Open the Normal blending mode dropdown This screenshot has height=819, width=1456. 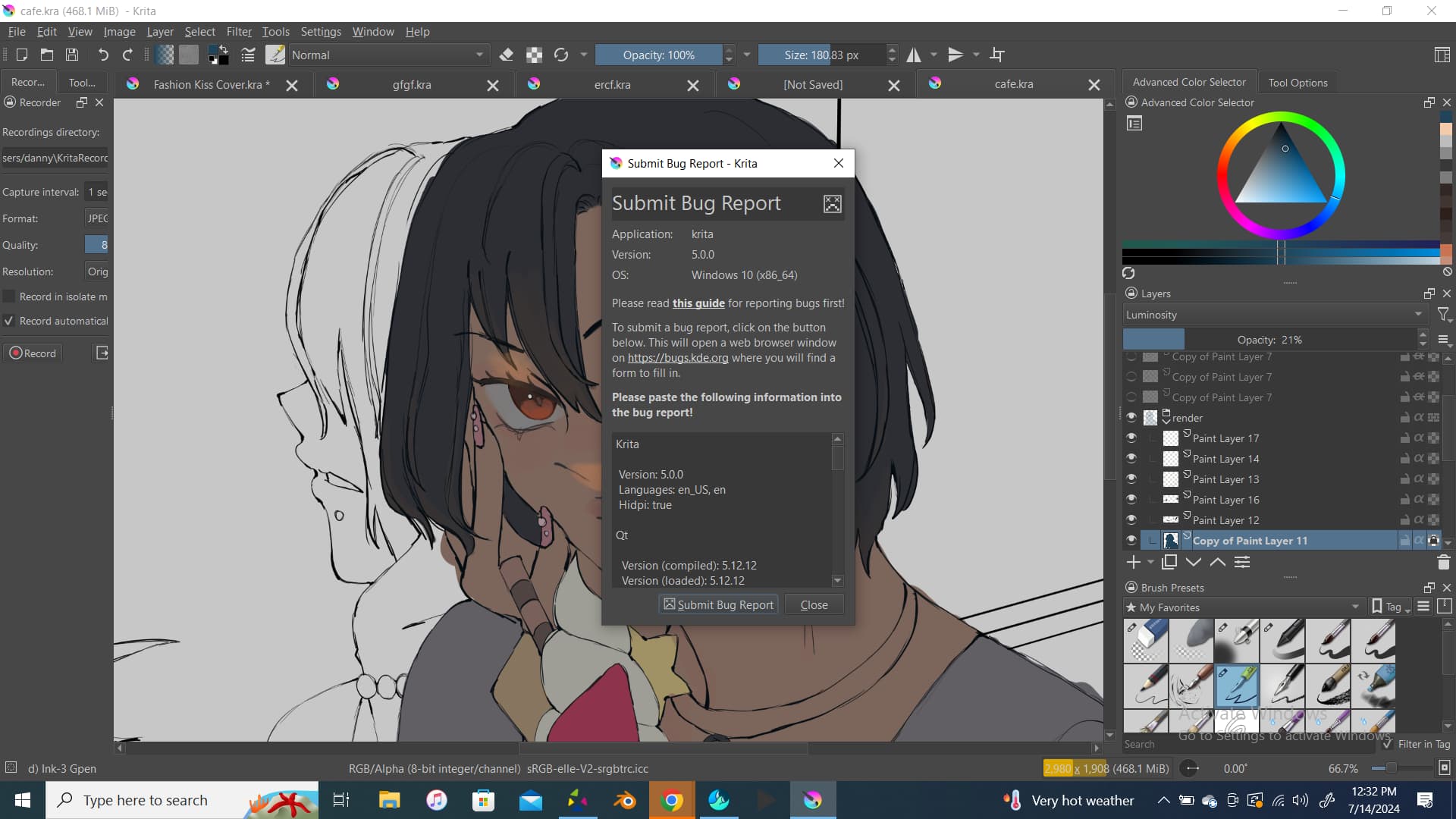click(387, 55)
